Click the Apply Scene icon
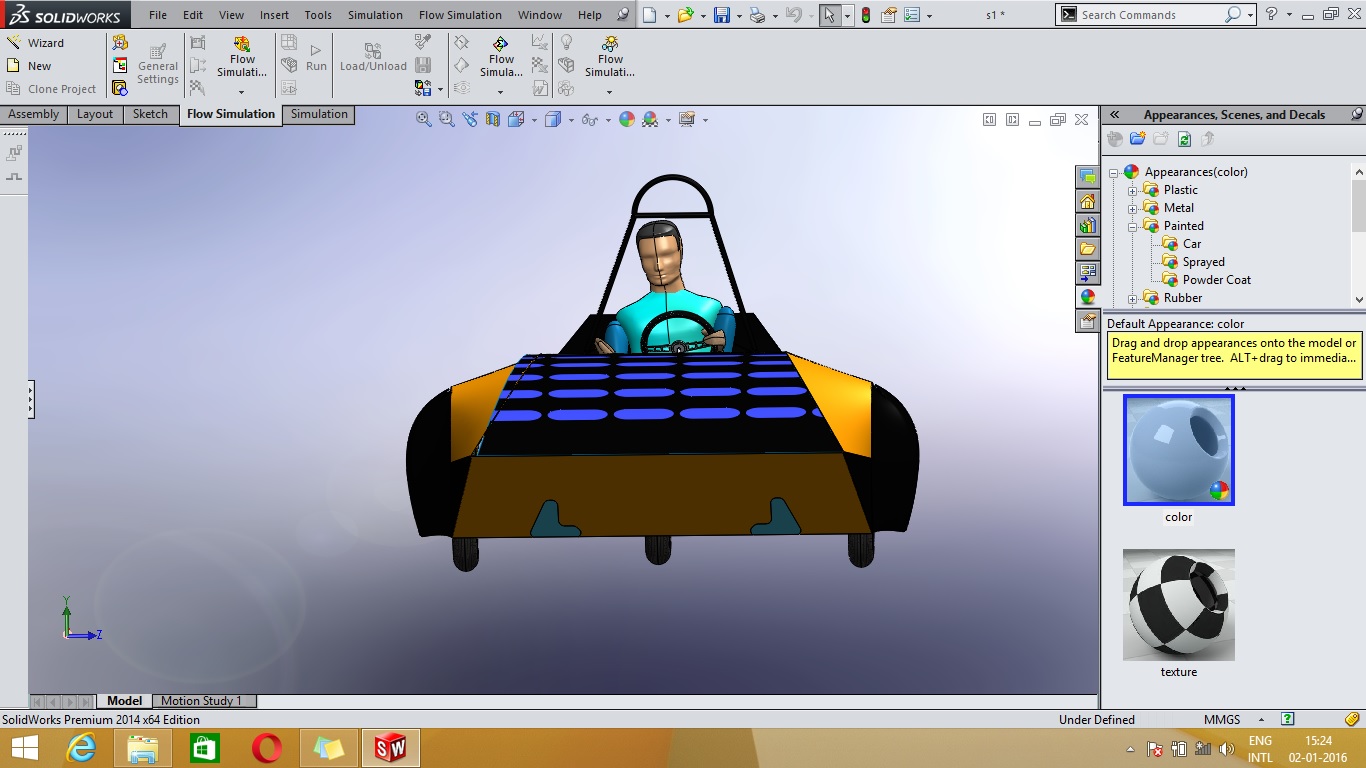The height and width of the screenshot is (768, 1366). click(x=650, y=119)
